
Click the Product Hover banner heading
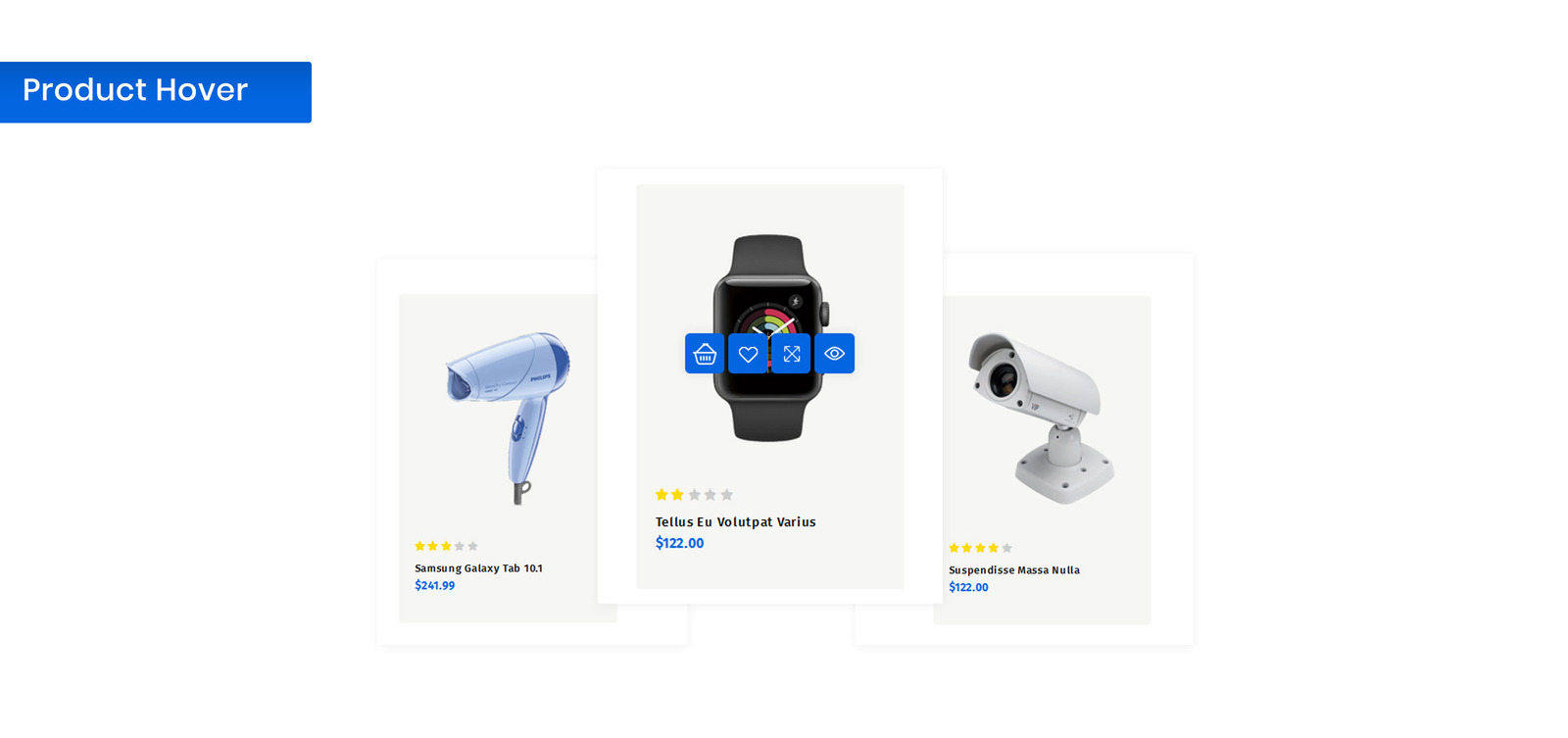point(135,90)
